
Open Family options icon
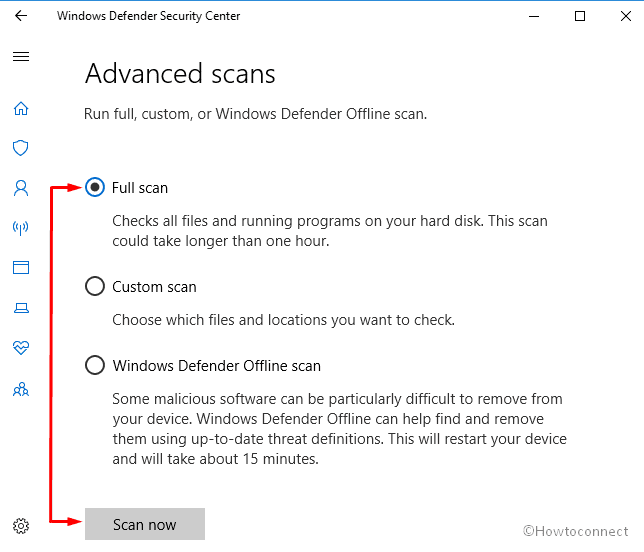click(x=21, y=389)
